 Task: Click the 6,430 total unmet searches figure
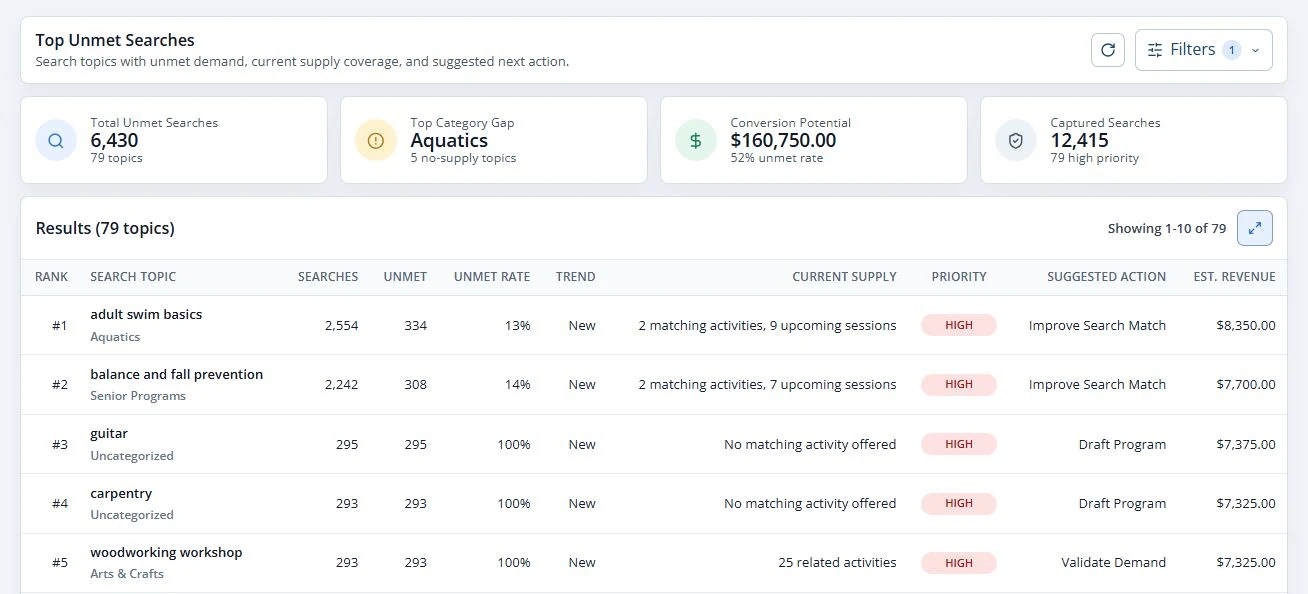tap(114, 141)
